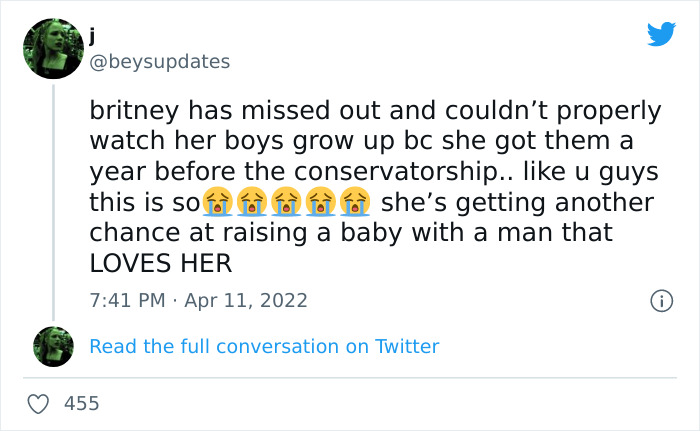
Task: Click the last crying emoji in the tweet
Action: pyautogui.click(x=354, y=201)
